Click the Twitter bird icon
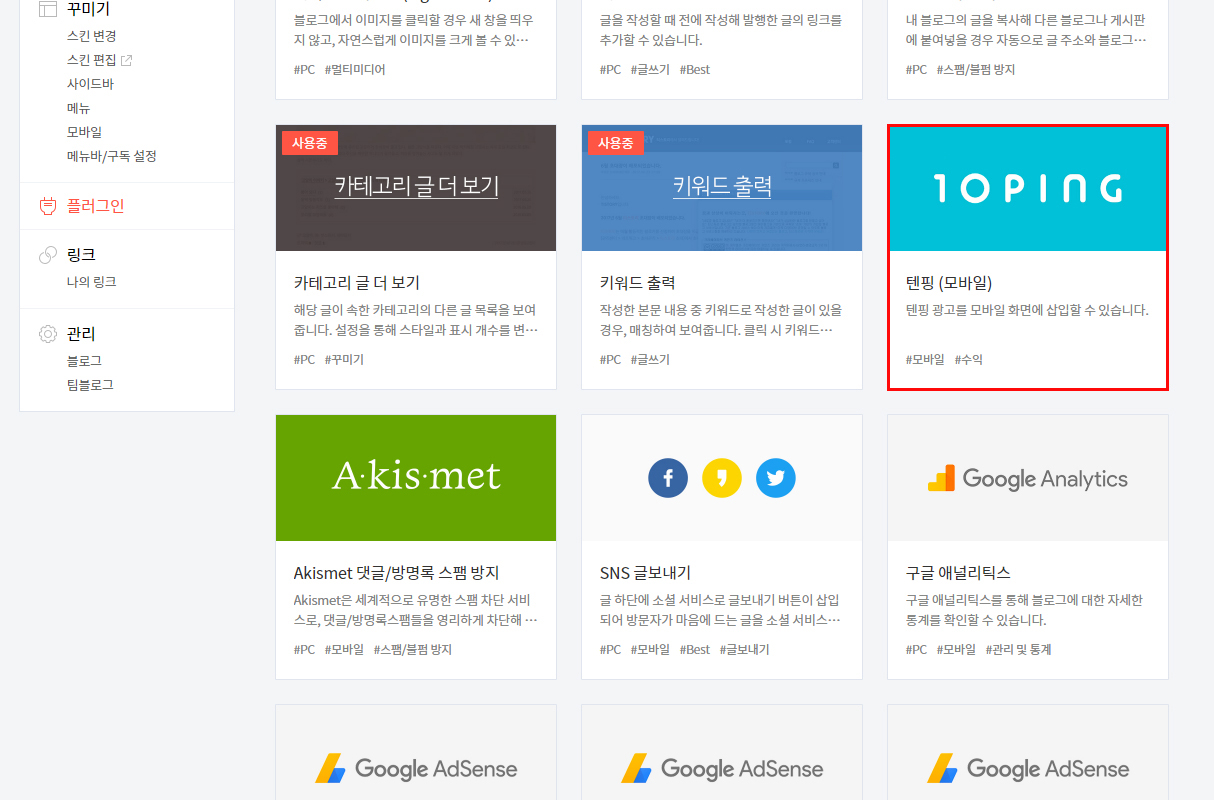 [776, 478]
